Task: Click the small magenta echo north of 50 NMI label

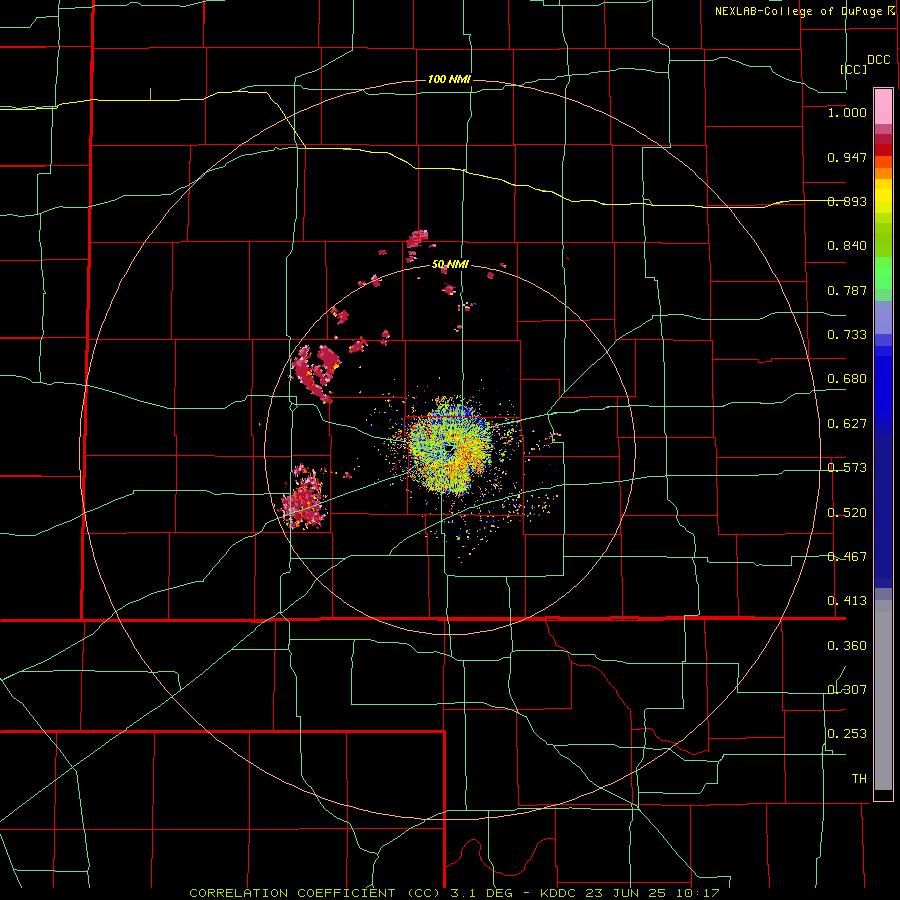Action: [417, 239]
